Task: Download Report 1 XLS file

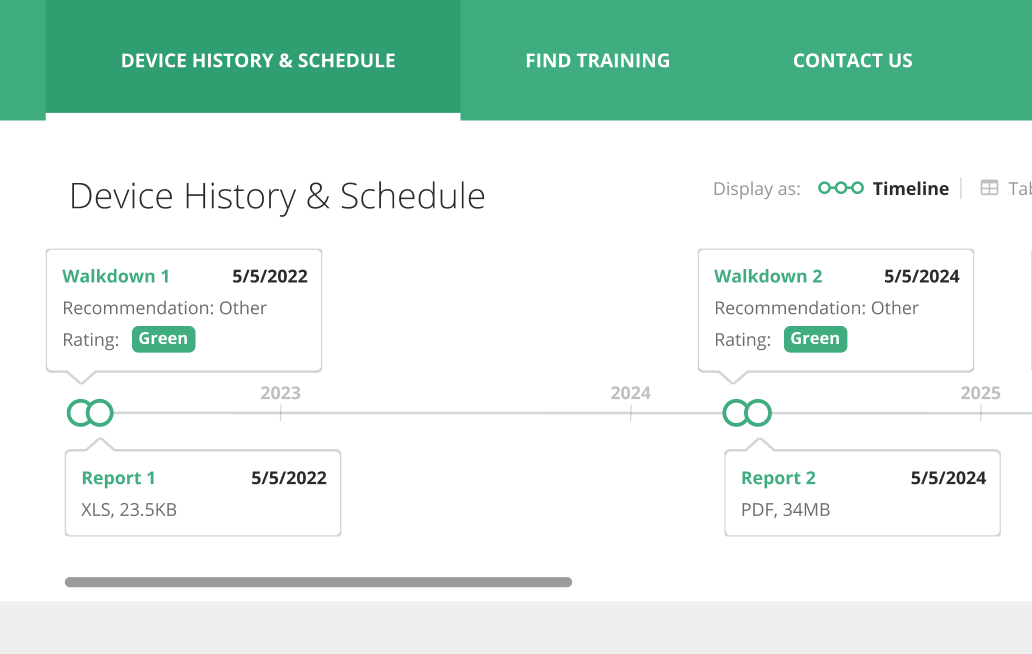Action: (x=118, y=478)
